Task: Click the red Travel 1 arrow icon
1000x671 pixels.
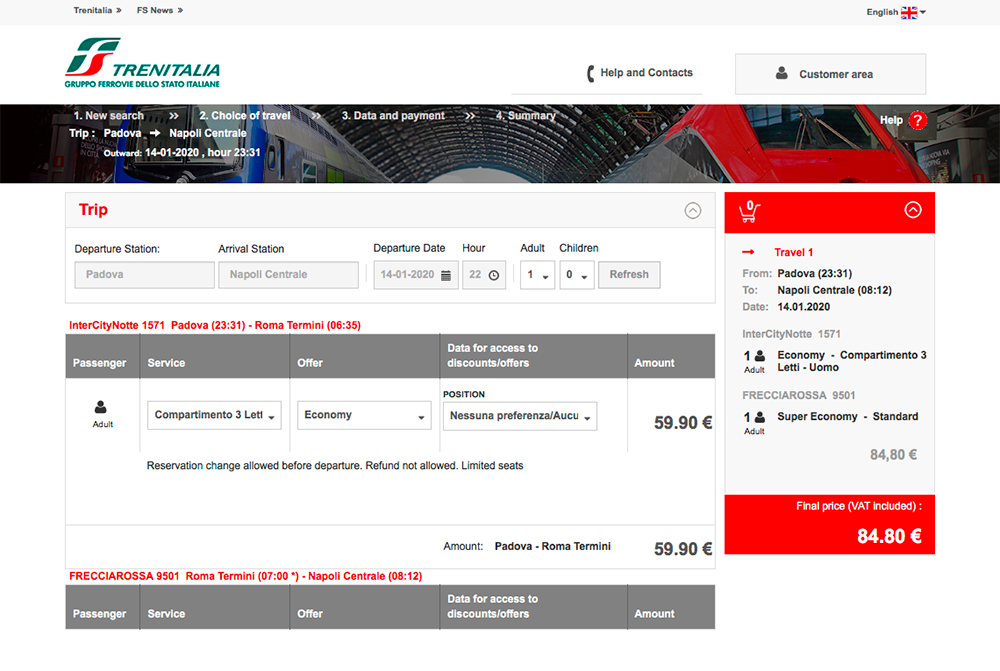Action: [748, 252]
